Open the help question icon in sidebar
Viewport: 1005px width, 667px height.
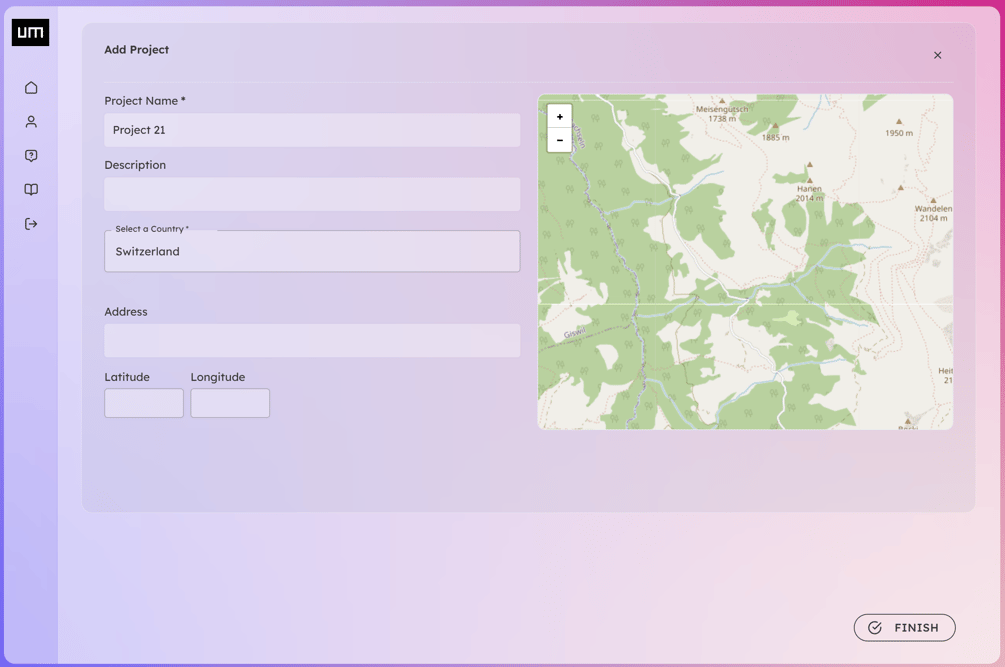(31, 156)
